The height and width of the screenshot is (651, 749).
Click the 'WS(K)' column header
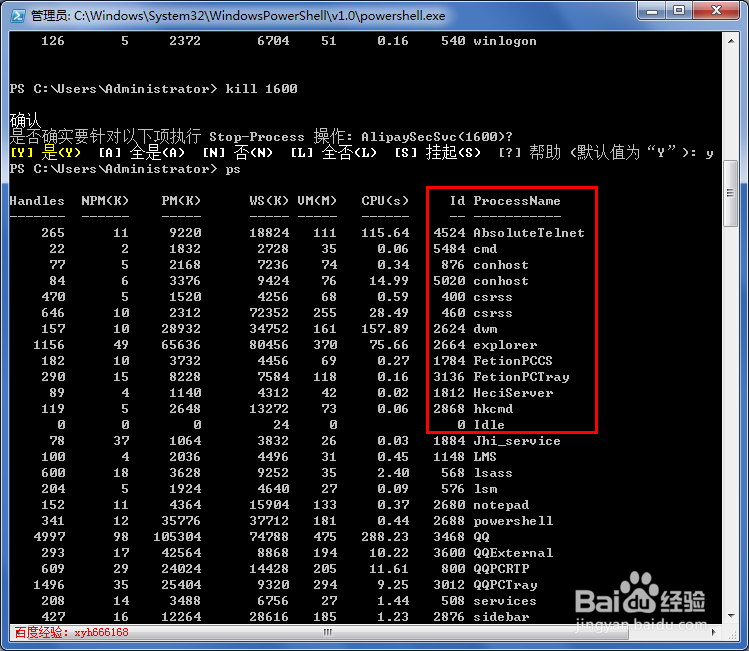coord(269,201)
